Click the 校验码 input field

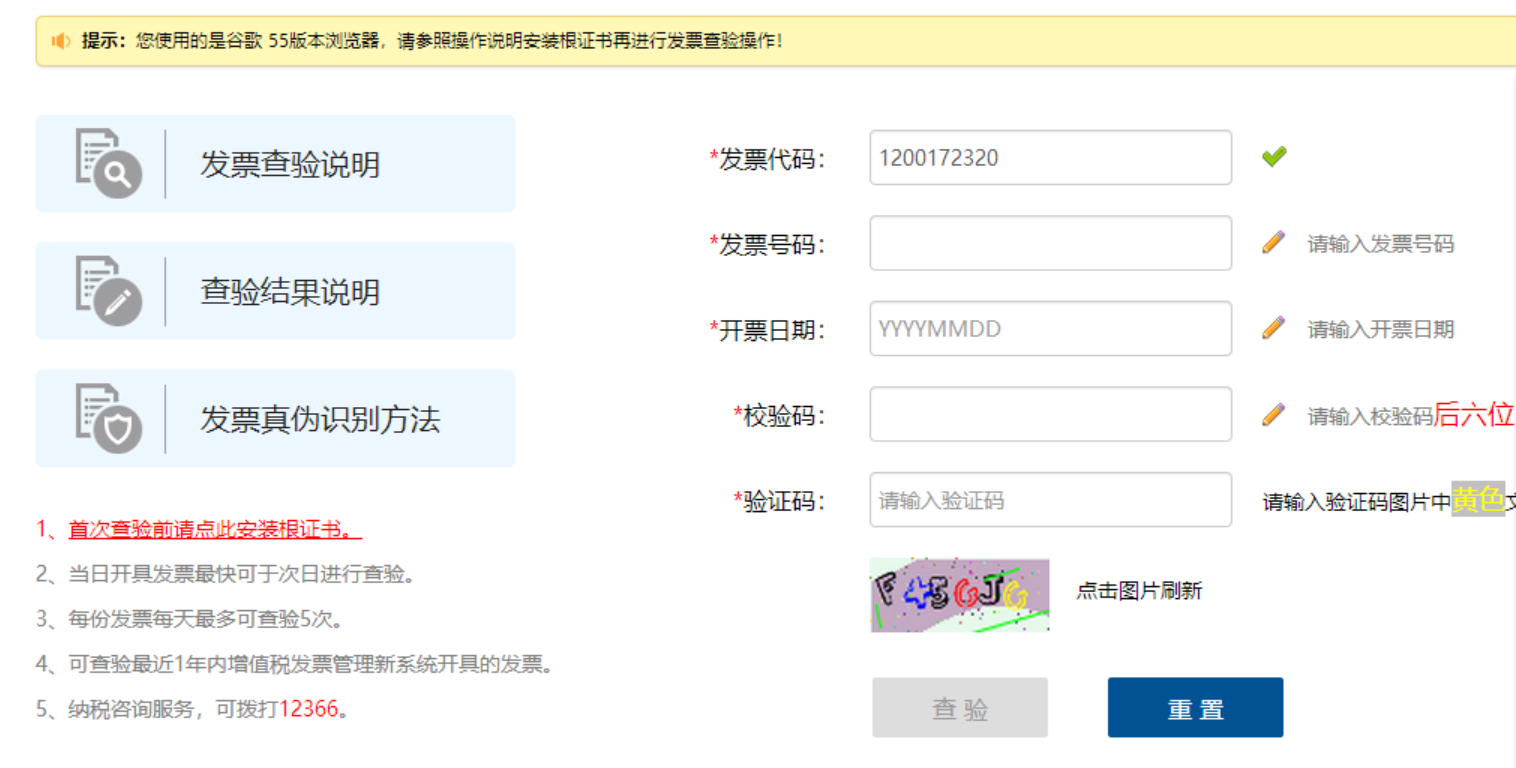coord(1050,414)
